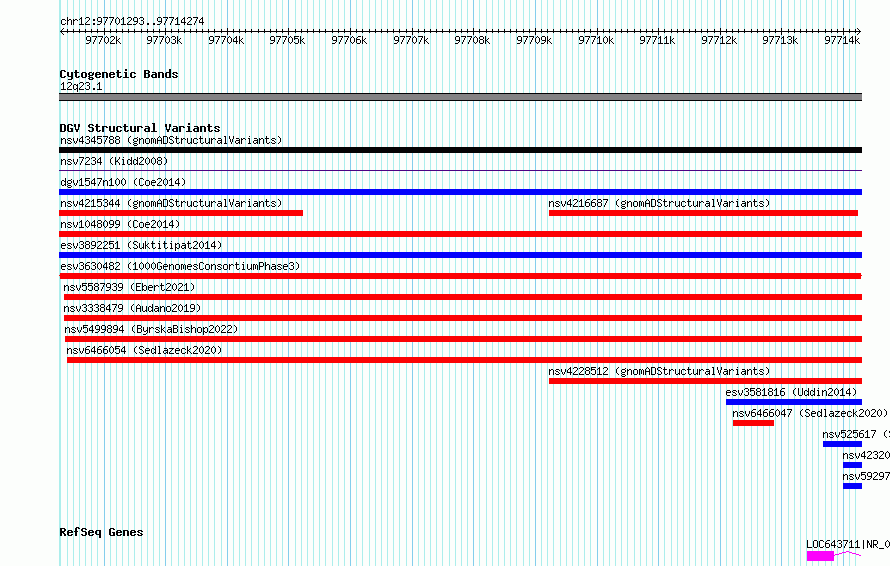Select the LOC643711 magenta gene exon

(x=820, y=556)
